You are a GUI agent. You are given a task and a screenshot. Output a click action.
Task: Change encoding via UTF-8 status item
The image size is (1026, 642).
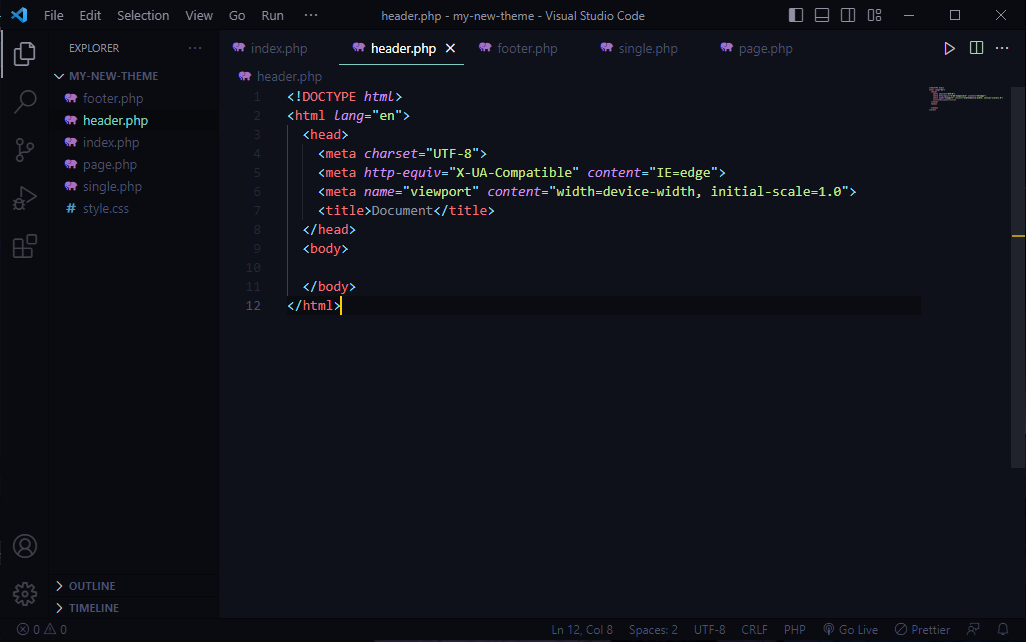click(x=709, y=630)
